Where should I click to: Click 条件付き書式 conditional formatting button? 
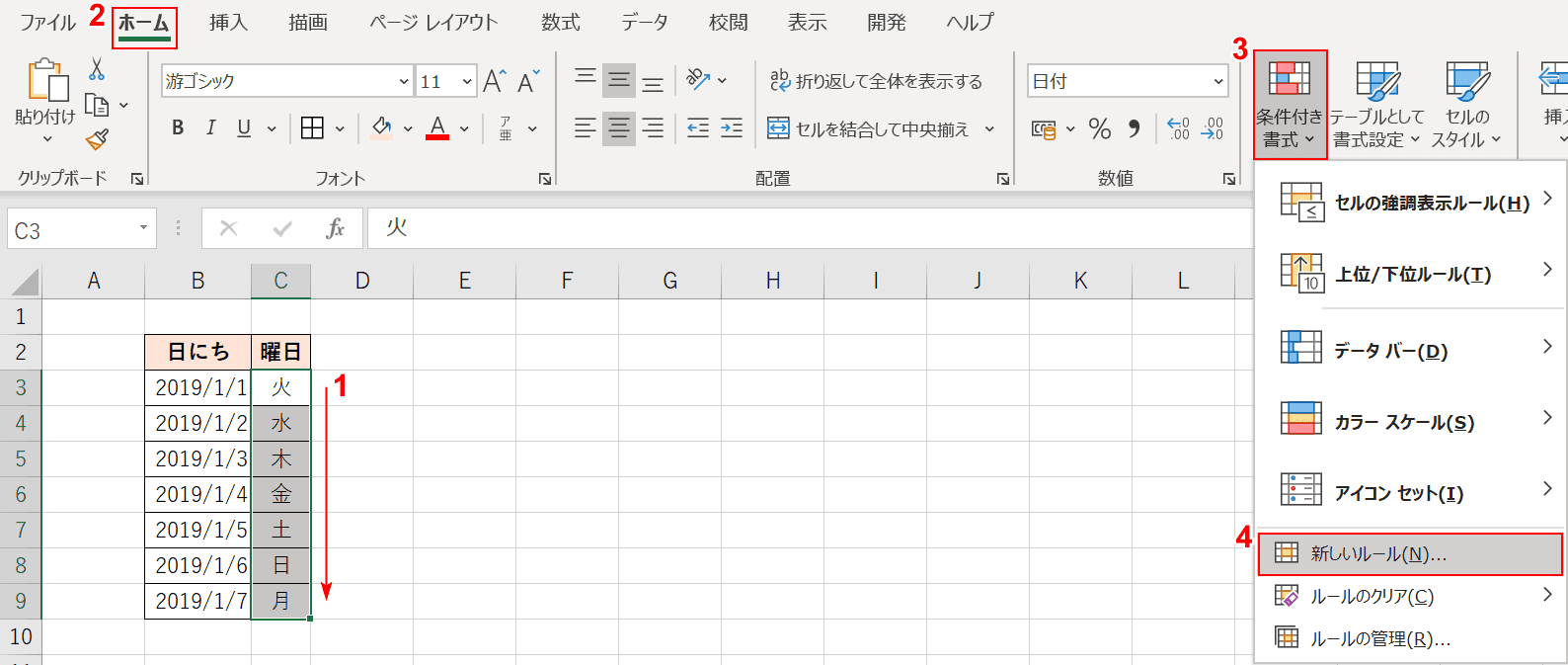(1290, 105)
